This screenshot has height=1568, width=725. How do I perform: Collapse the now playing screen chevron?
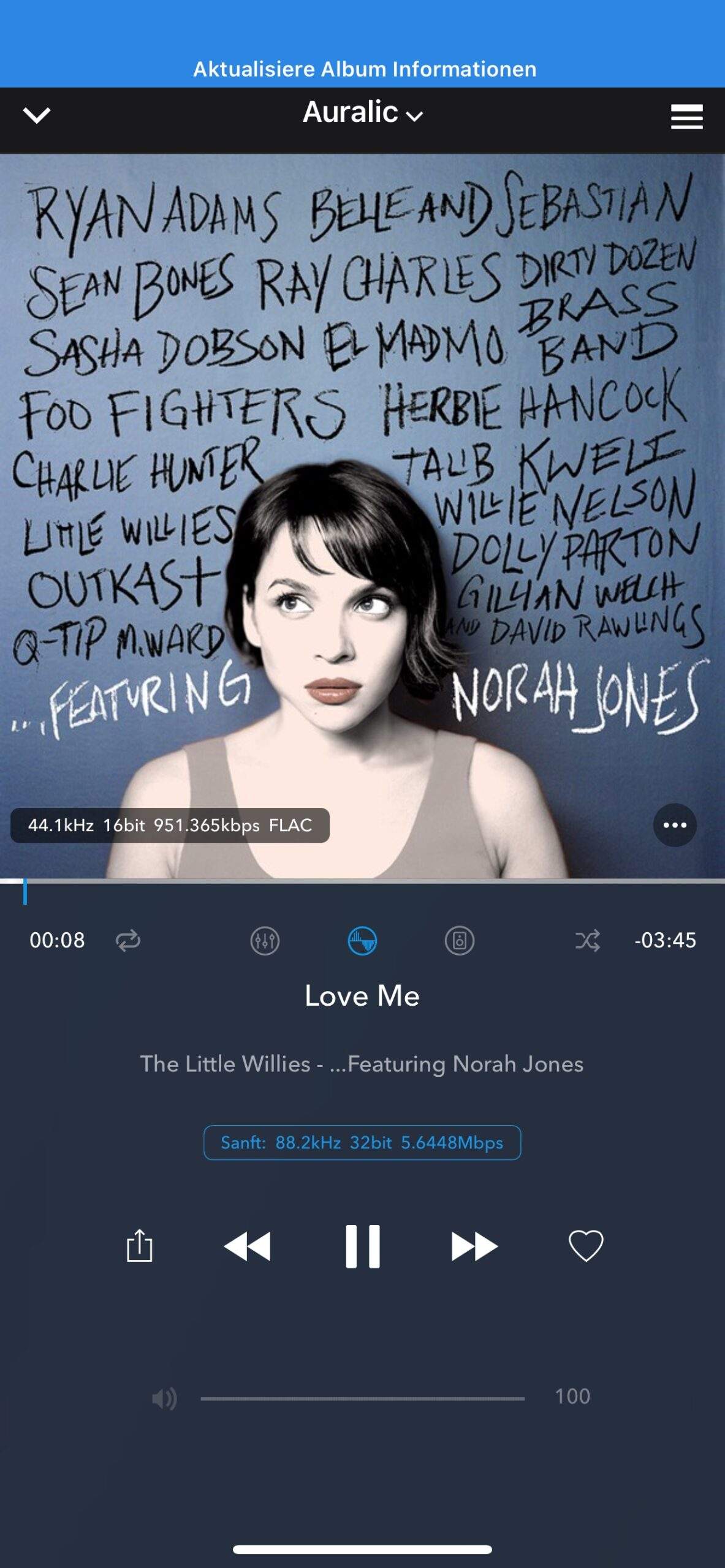(x=36, y=115)
